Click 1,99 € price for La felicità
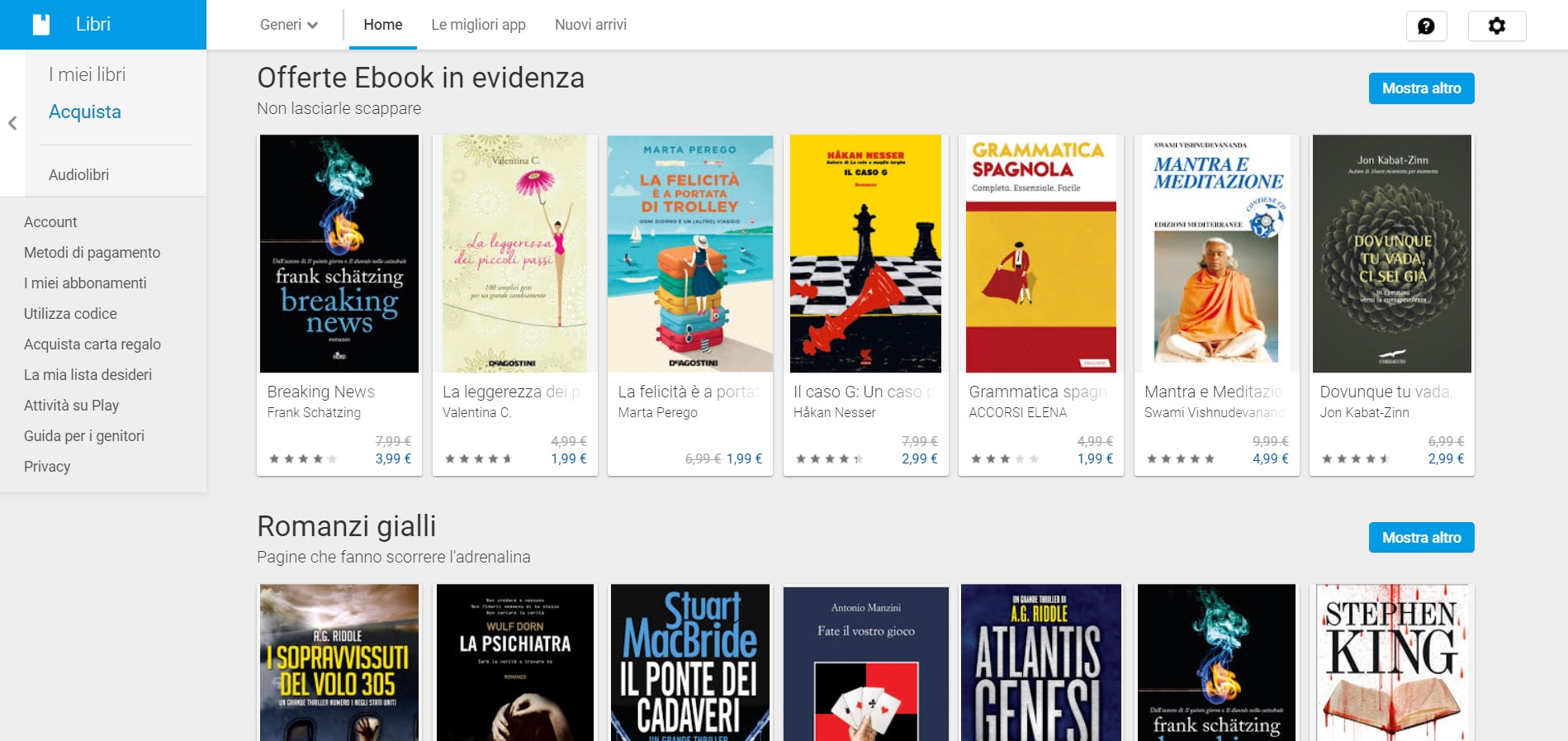Viewport: 1568px width, 741px height. pyautogui.click(x=744, y=458)
